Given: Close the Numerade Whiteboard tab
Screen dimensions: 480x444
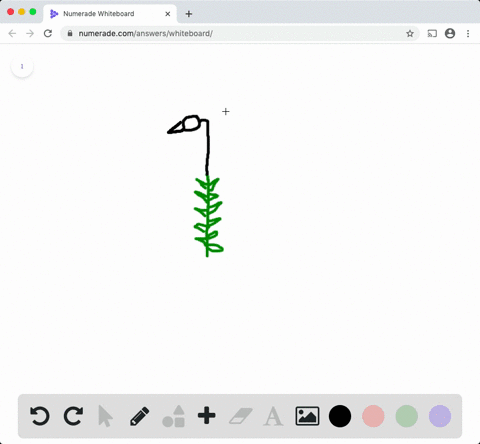Looking at the screenshot, I should tap(168, 14).
